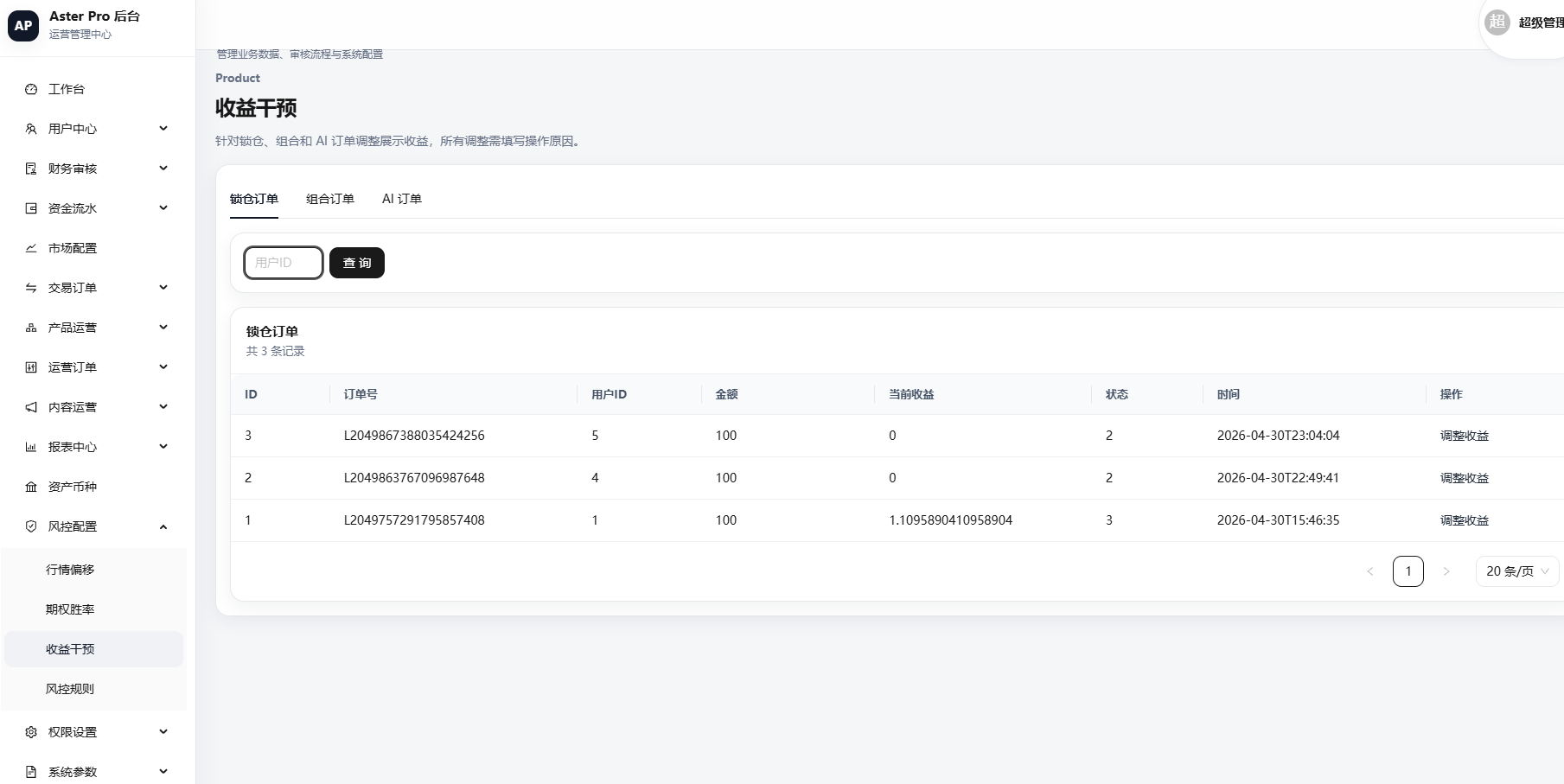Click the 市场配置 chart icon

31,248
